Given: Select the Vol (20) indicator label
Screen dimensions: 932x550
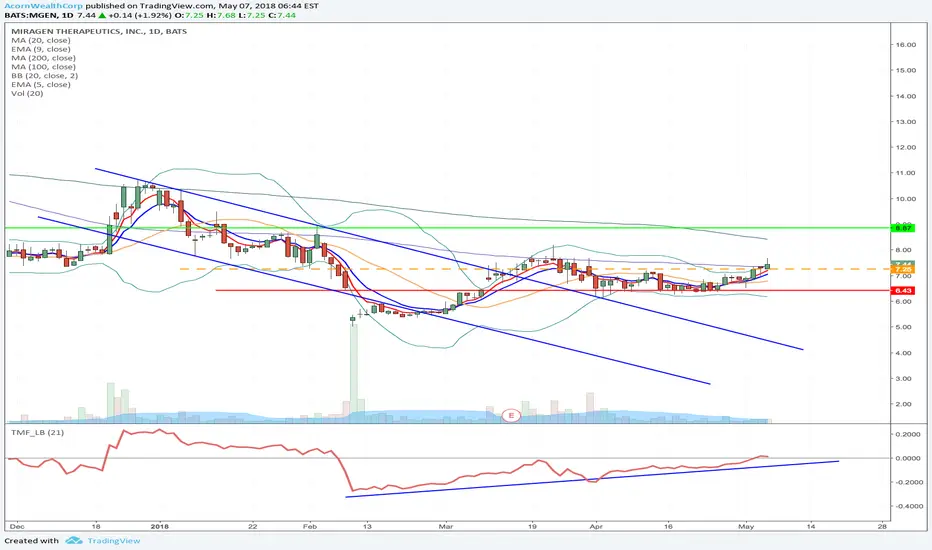Looking at the screenshot, I should click(x=27, y=93).
